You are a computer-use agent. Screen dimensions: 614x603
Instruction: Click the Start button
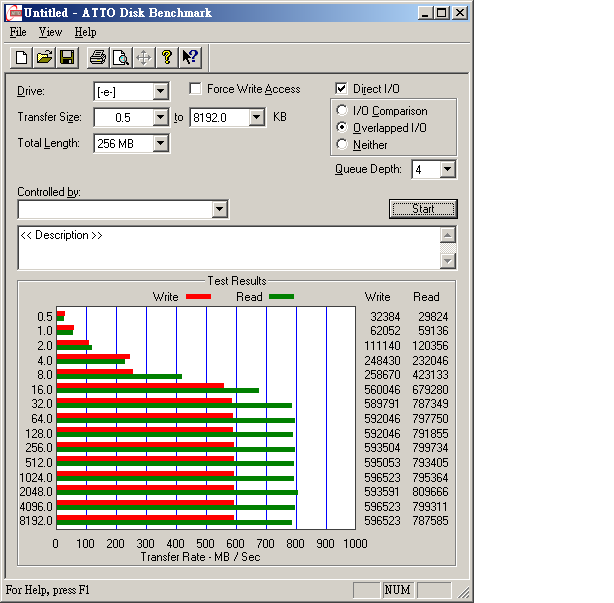(423, 209)
